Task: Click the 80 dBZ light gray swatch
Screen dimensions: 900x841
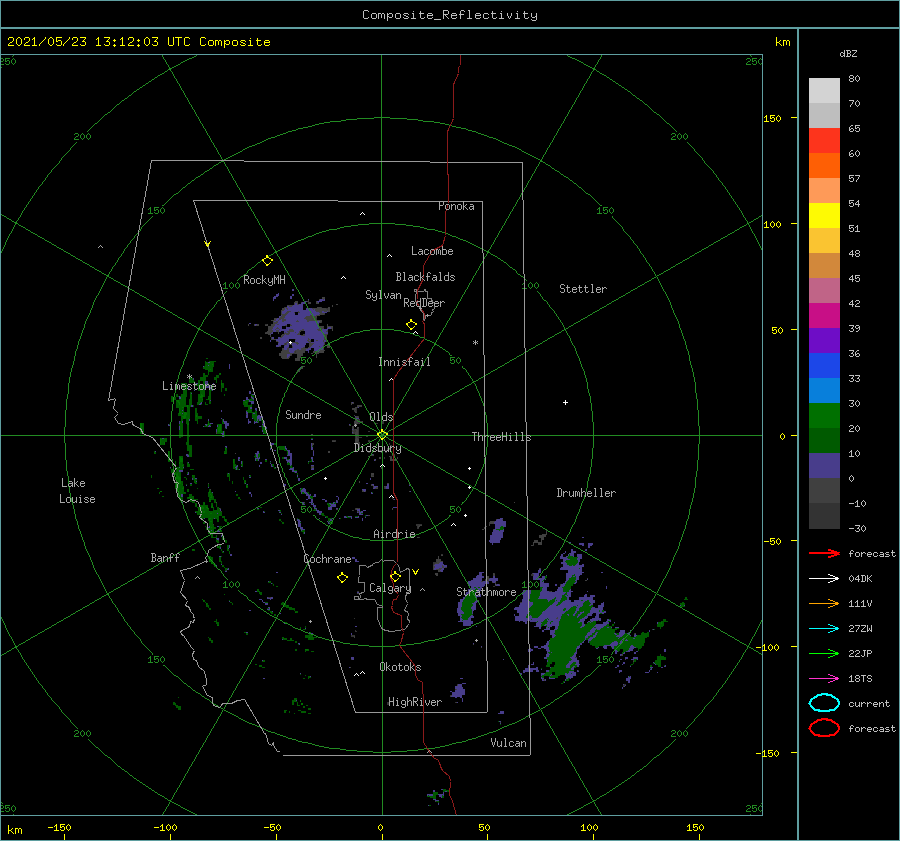Action: pyautogui.click(x=824, y=90)
